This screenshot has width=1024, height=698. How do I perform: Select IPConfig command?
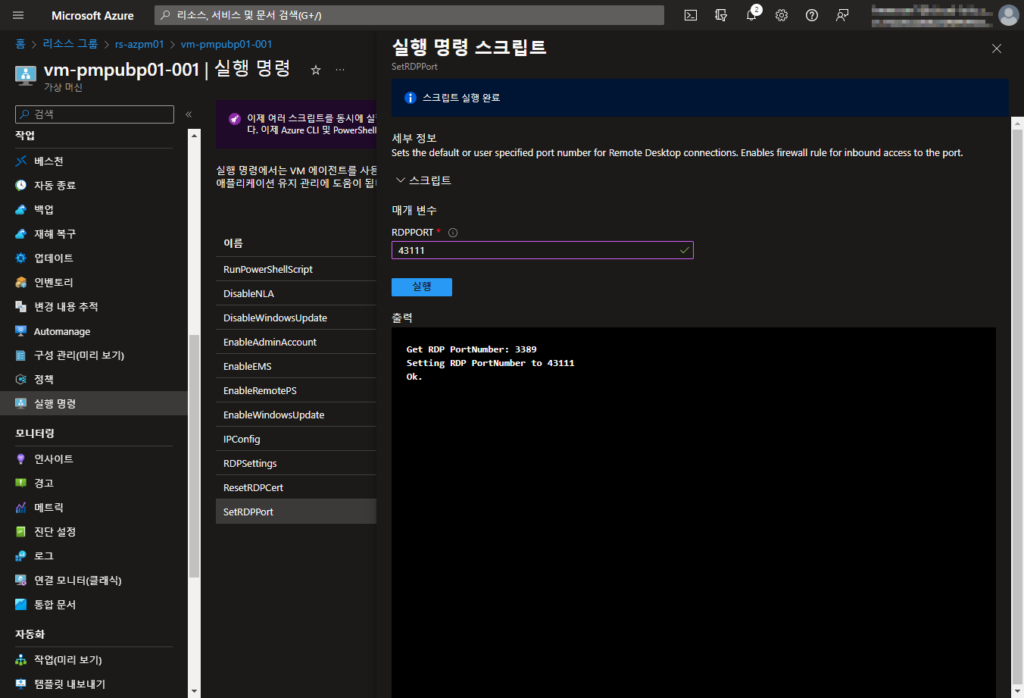tap(296, 439)
